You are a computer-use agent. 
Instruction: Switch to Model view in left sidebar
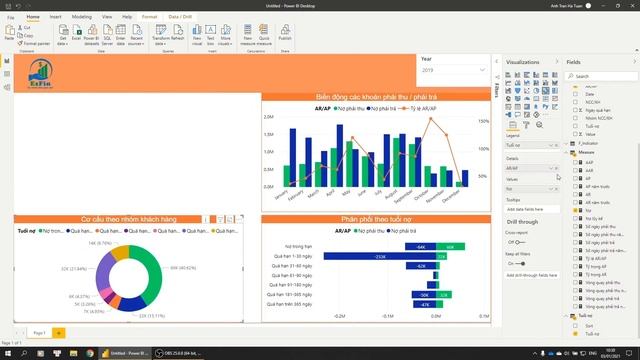(x=7, y=87)
